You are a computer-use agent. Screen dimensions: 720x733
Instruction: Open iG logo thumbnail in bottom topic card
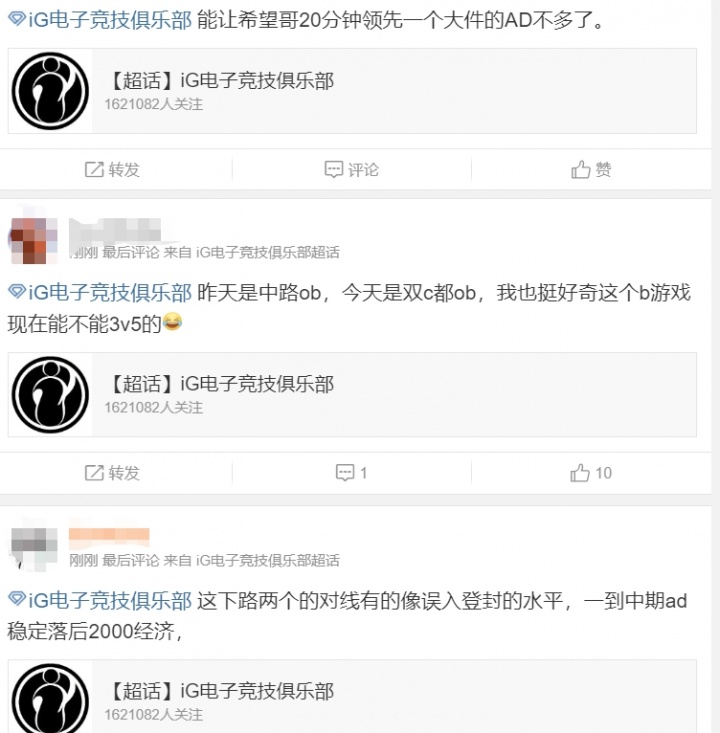point(50,698)
